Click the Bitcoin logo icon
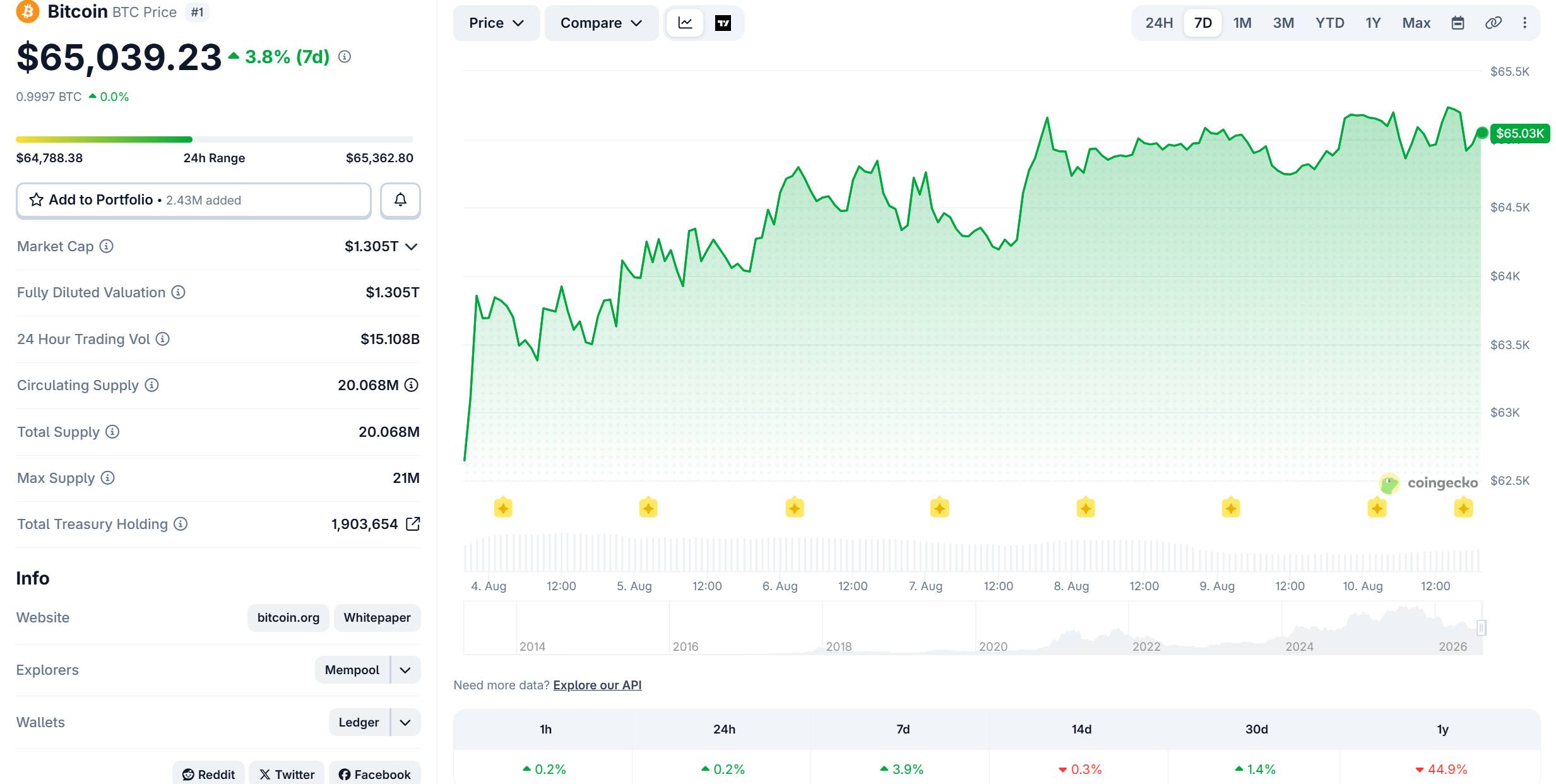This screenshot has width=1556, height=784. pyautogui.click(x=28, y=11)
